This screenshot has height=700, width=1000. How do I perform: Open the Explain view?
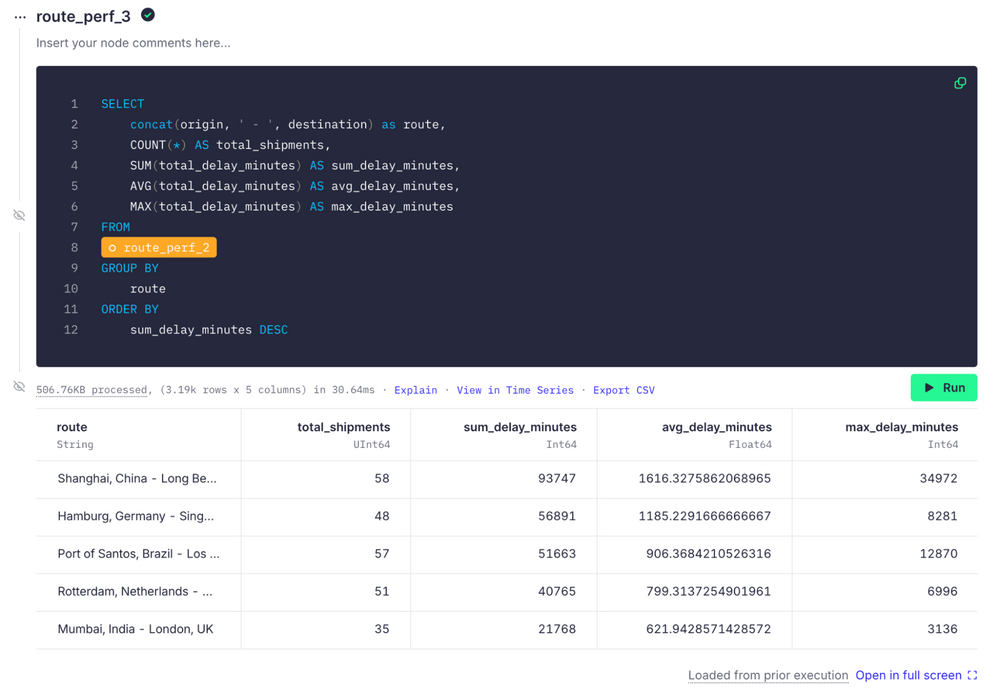416,390
